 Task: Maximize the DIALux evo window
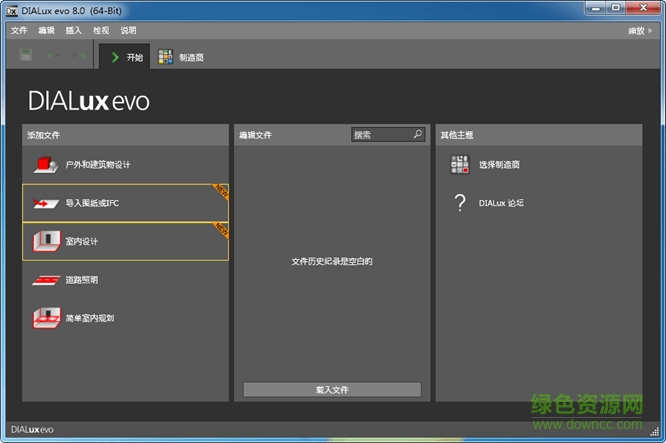(x=616, y=8)
